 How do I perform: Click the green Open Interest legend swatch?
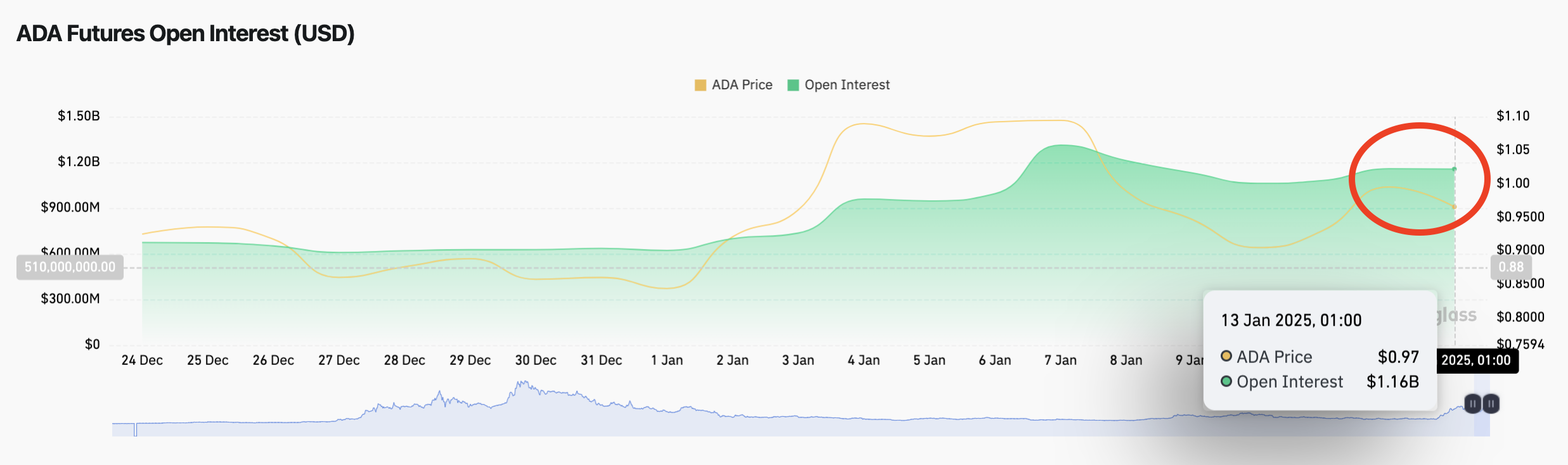793,86
